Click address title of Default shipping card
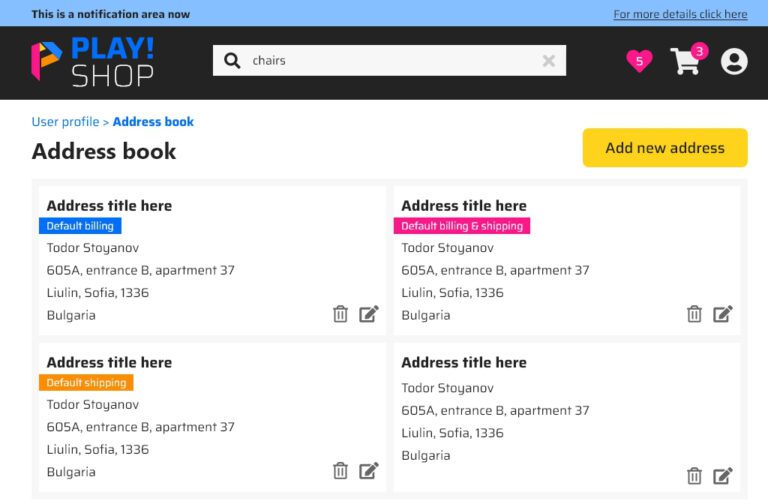 point(109,362)
